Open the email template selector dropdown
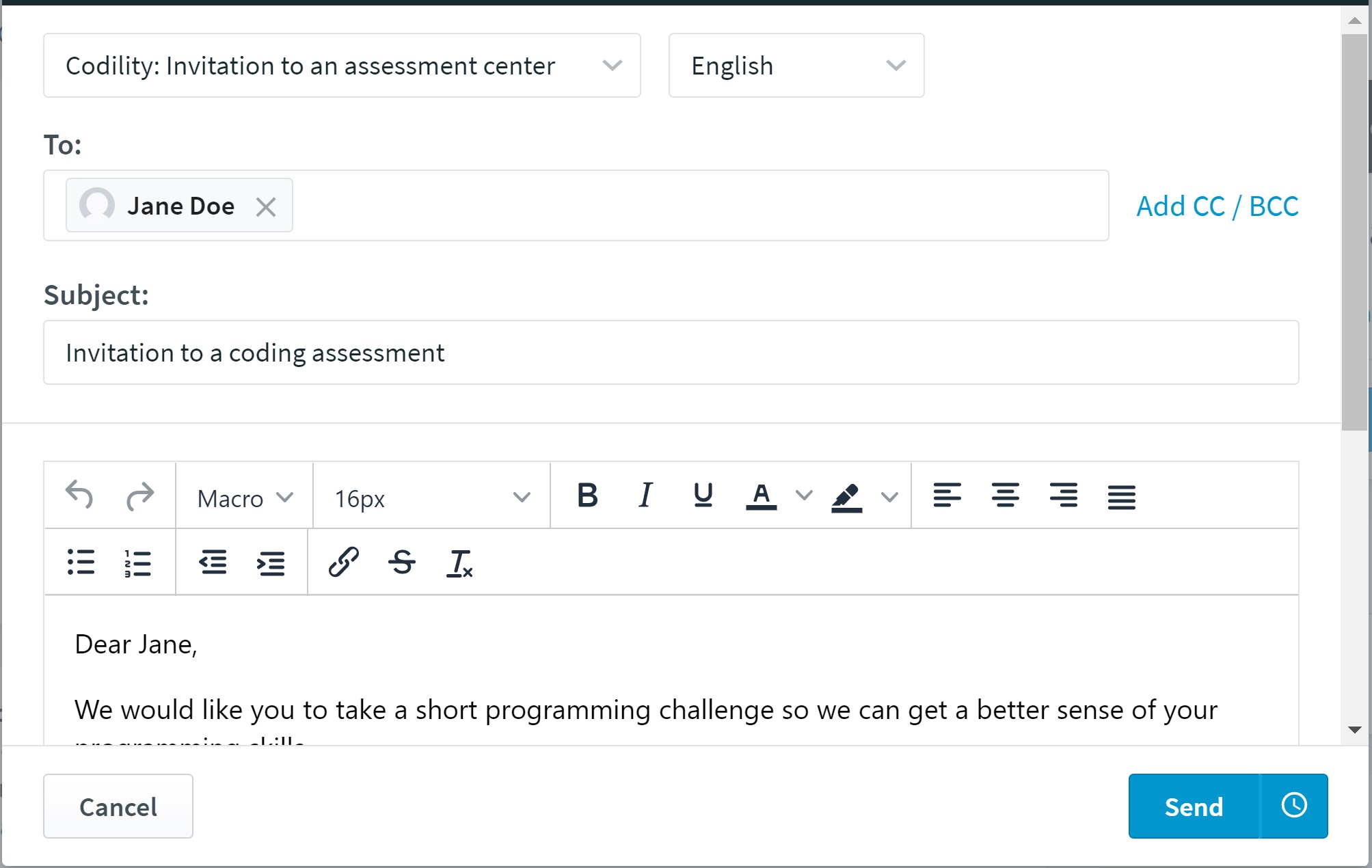 [x=342, y=66]
